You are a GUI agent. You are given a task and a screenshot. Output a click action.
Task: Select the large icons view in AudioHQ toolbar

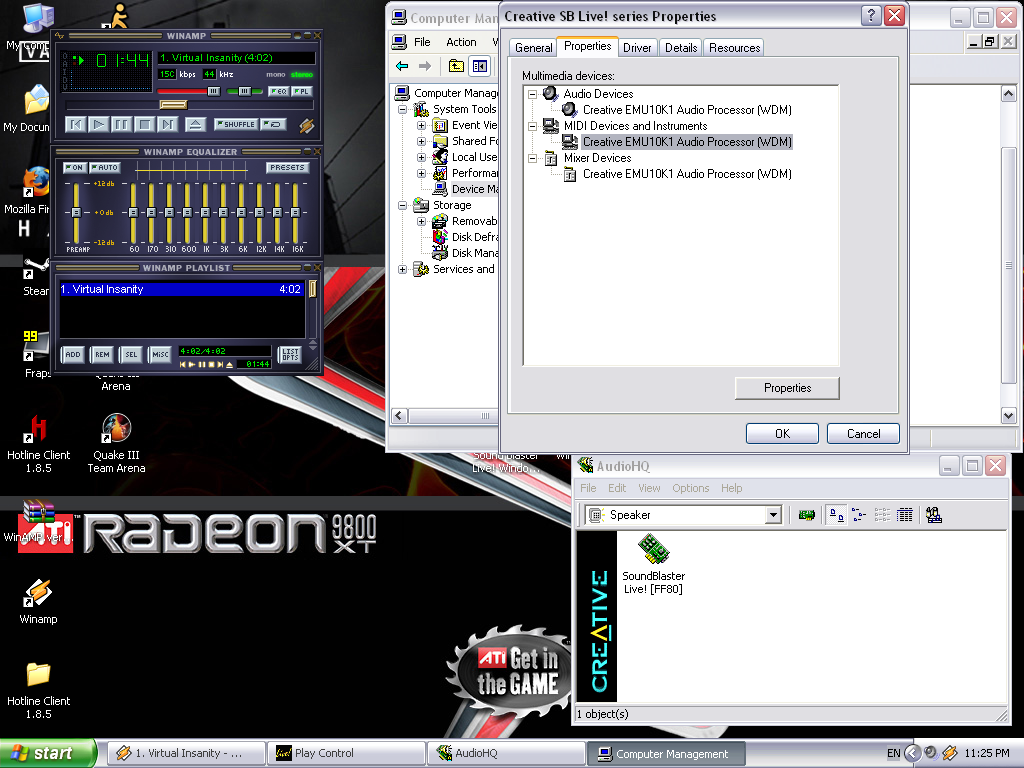pos(834,515)
